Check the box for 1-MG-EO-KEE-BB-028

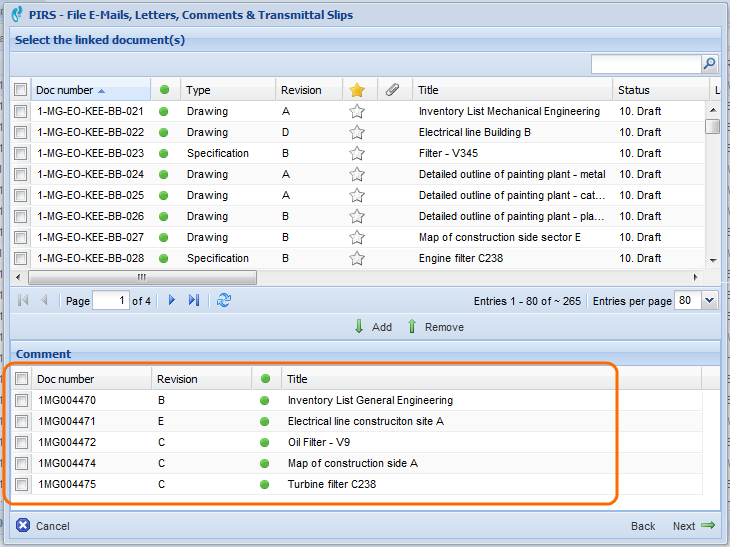pos(20,258)
